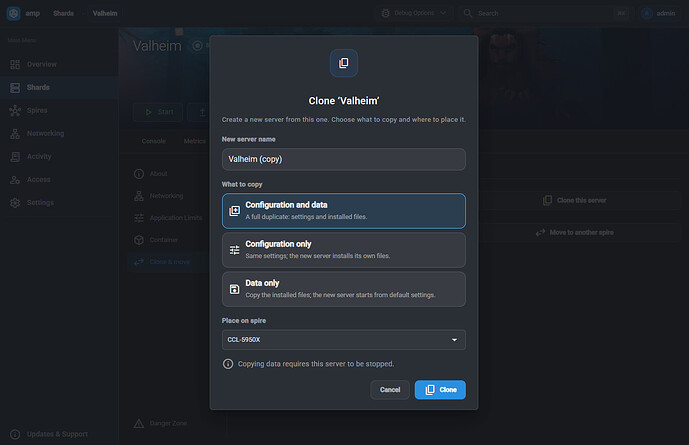Cancel the clone dialog
The image size is (689, 445).
pyautogui.click(x=390, y=390)
